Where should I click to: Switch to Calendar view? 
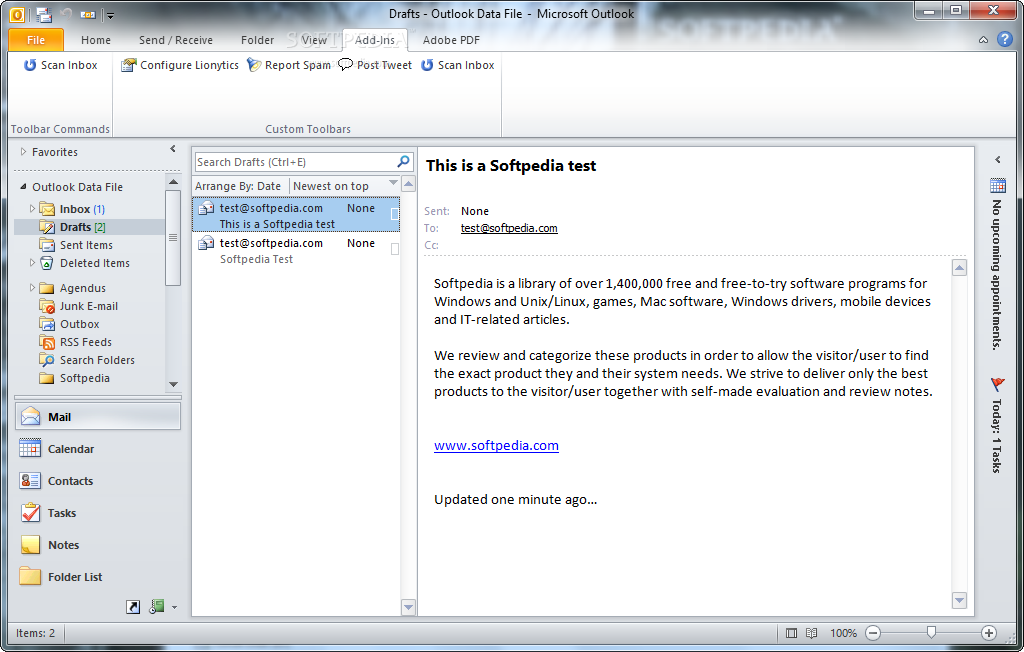coord(98,449)
